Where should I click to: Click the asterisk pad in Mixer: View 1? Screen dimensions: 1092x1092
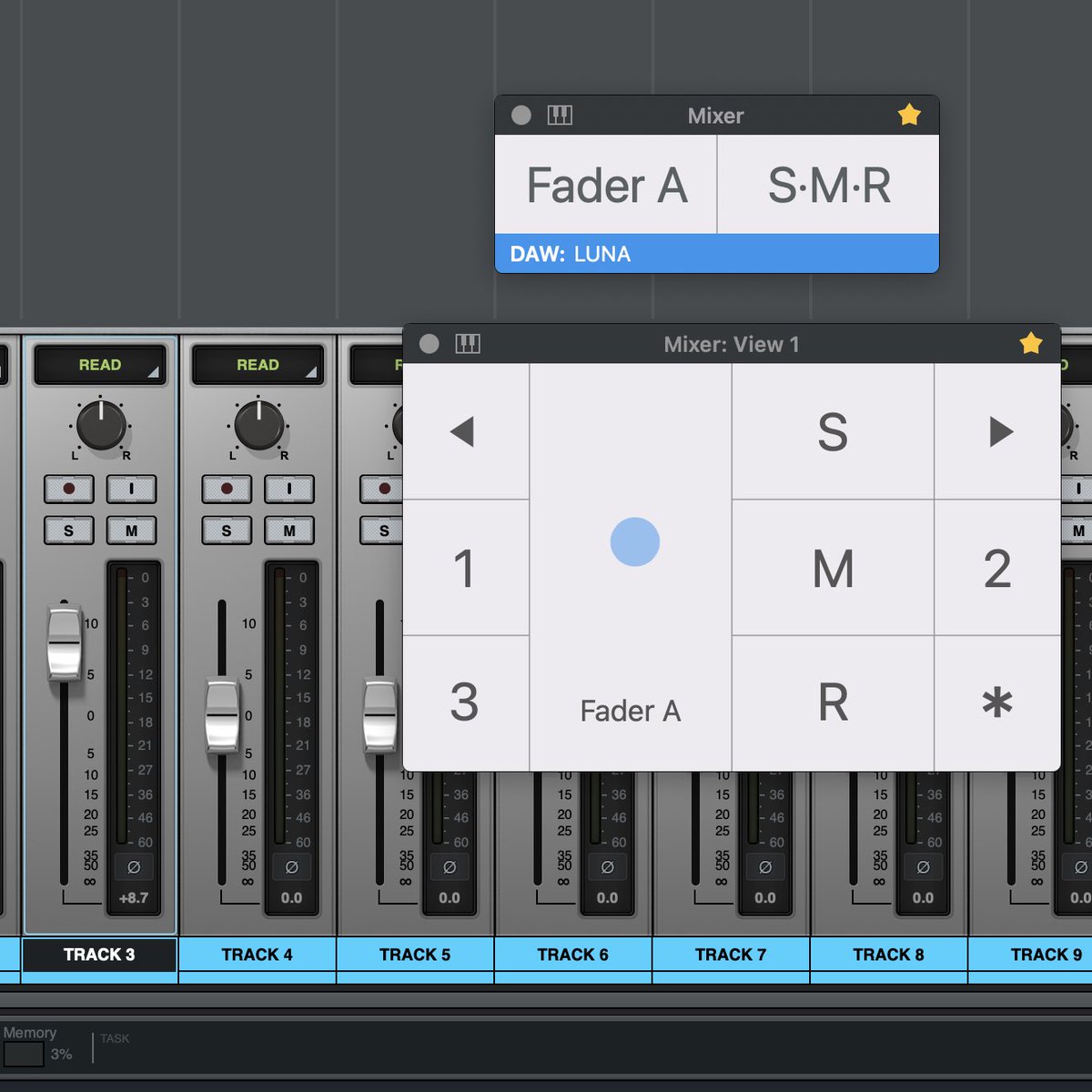coord(998,703)
